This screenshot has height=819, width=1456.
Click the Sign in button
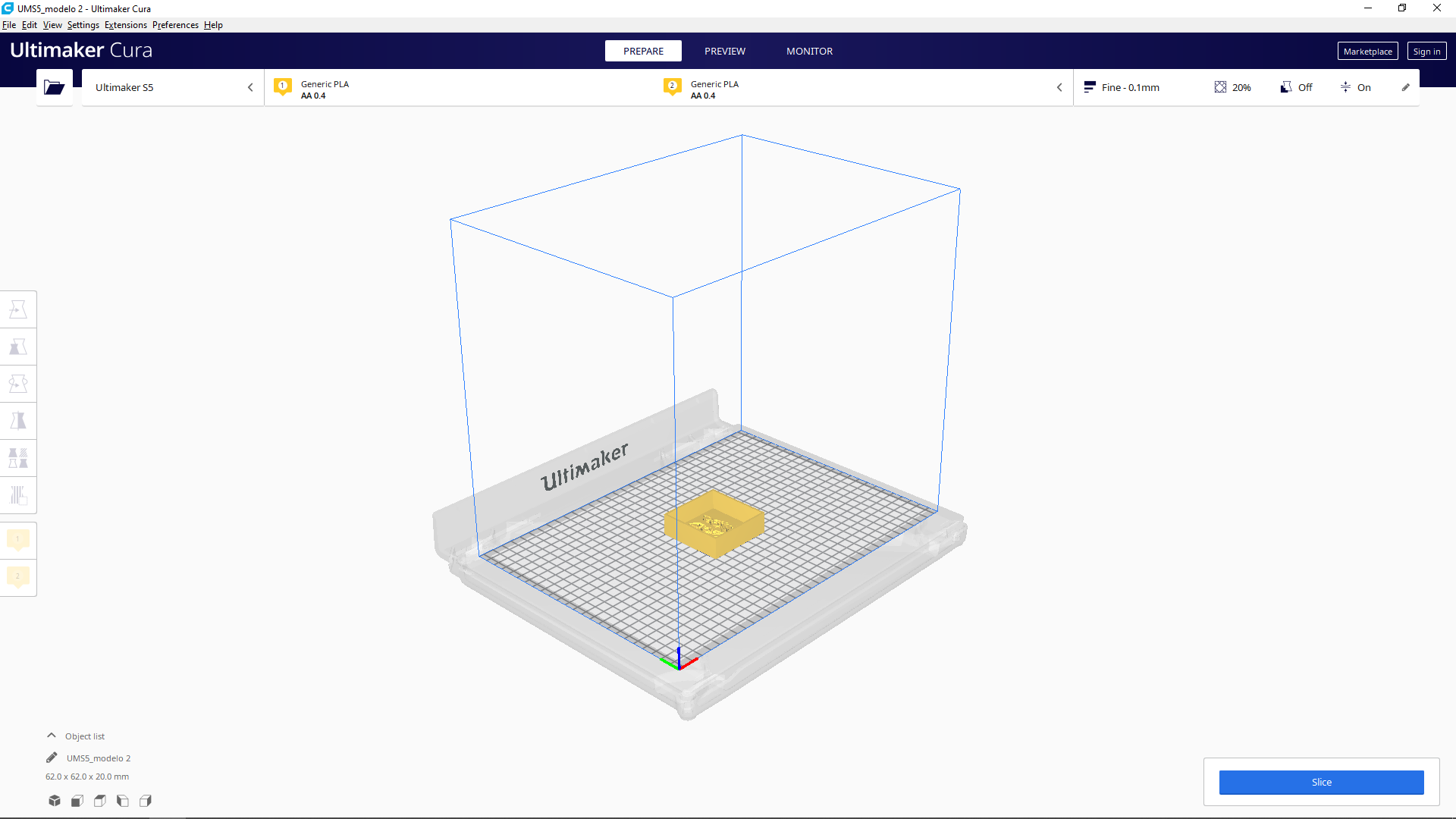click(1426, 51)
